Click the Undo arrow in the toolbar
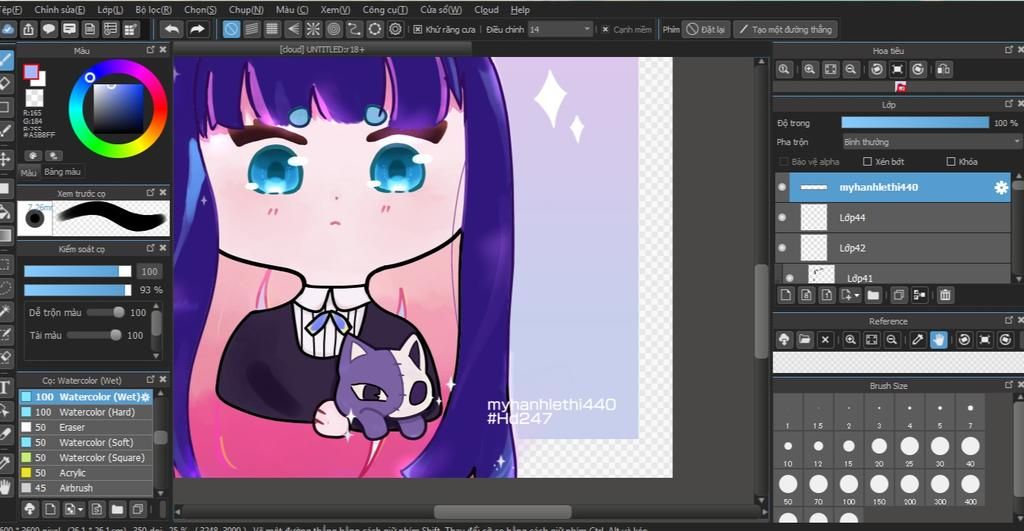1024x531 pixels. pos(172,29)
